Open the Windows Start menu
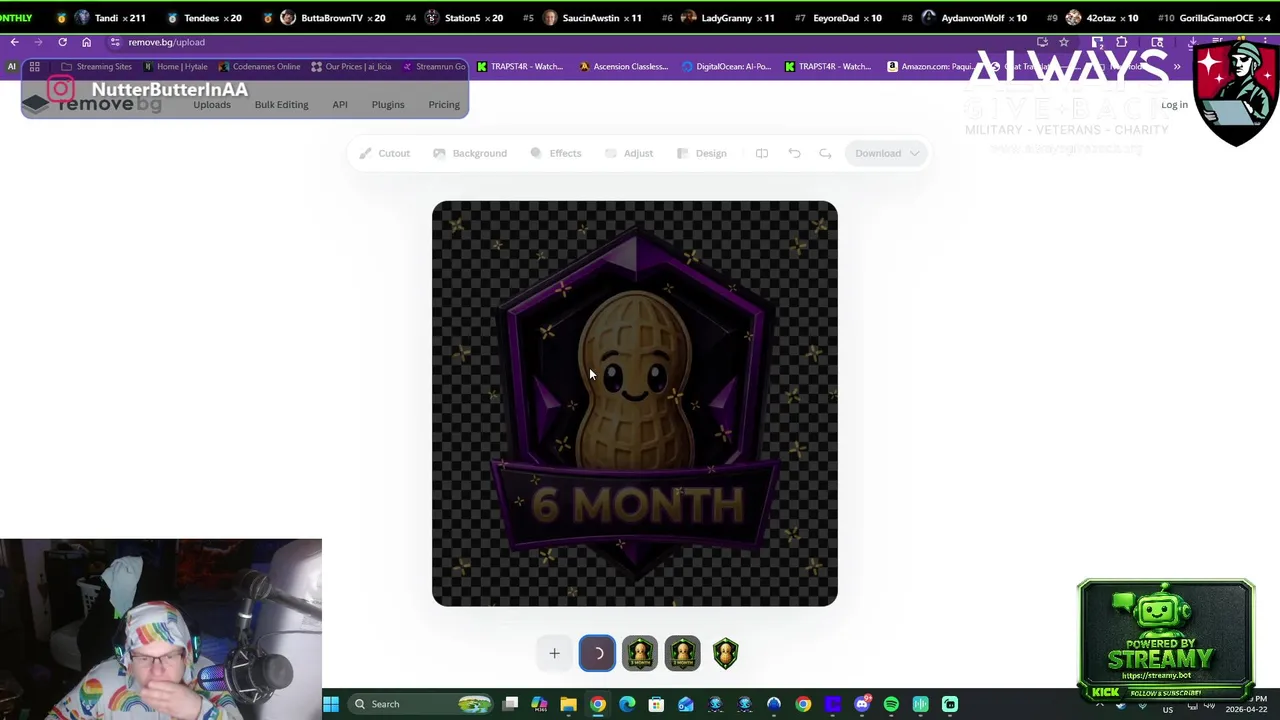This screenshot has height=720, width=1280. 331,704
